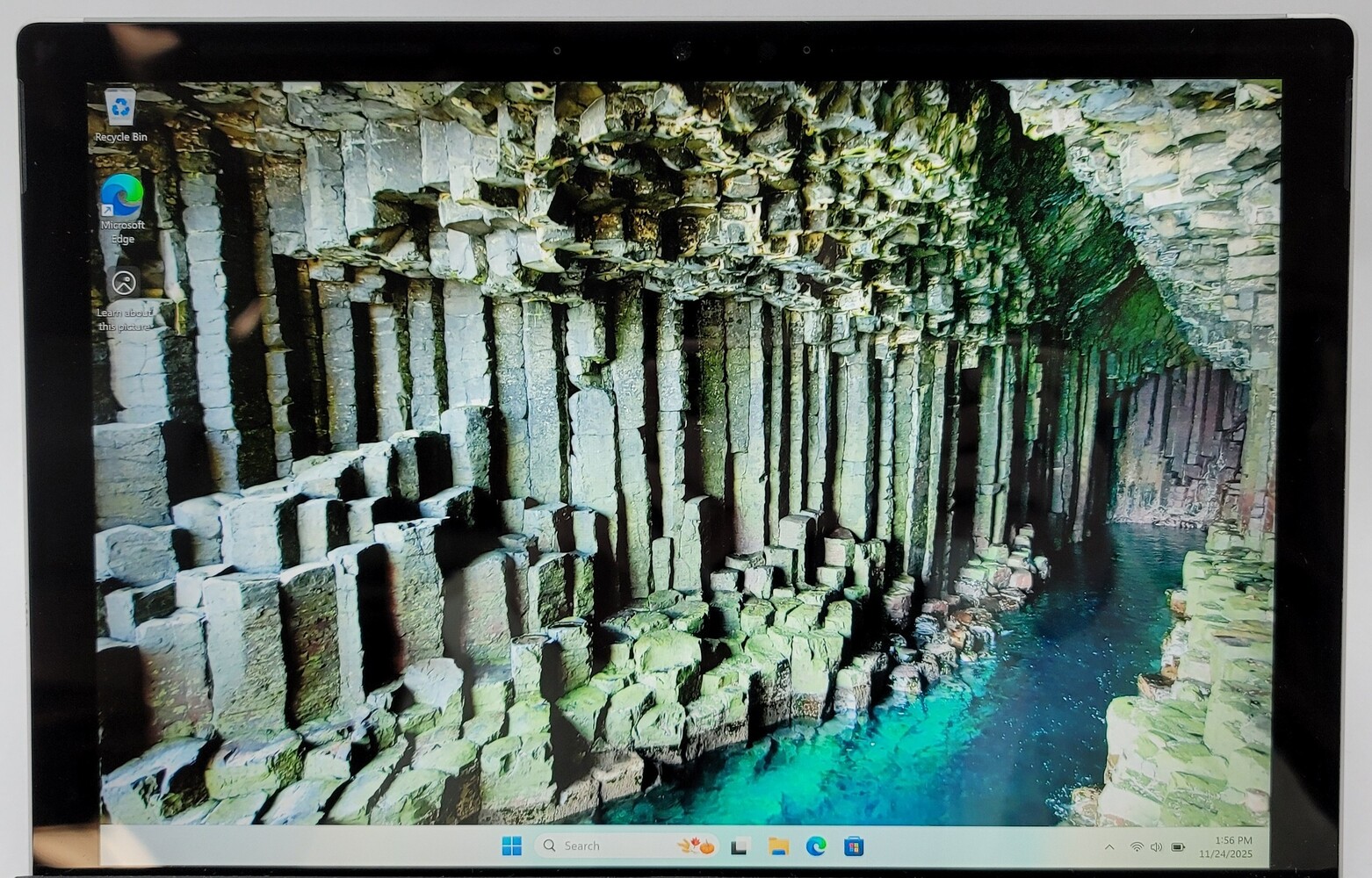This screenshot has width=1372, height=878.
Task: Open the Wi-Fi network flyout
Action: coord(1137,847)
